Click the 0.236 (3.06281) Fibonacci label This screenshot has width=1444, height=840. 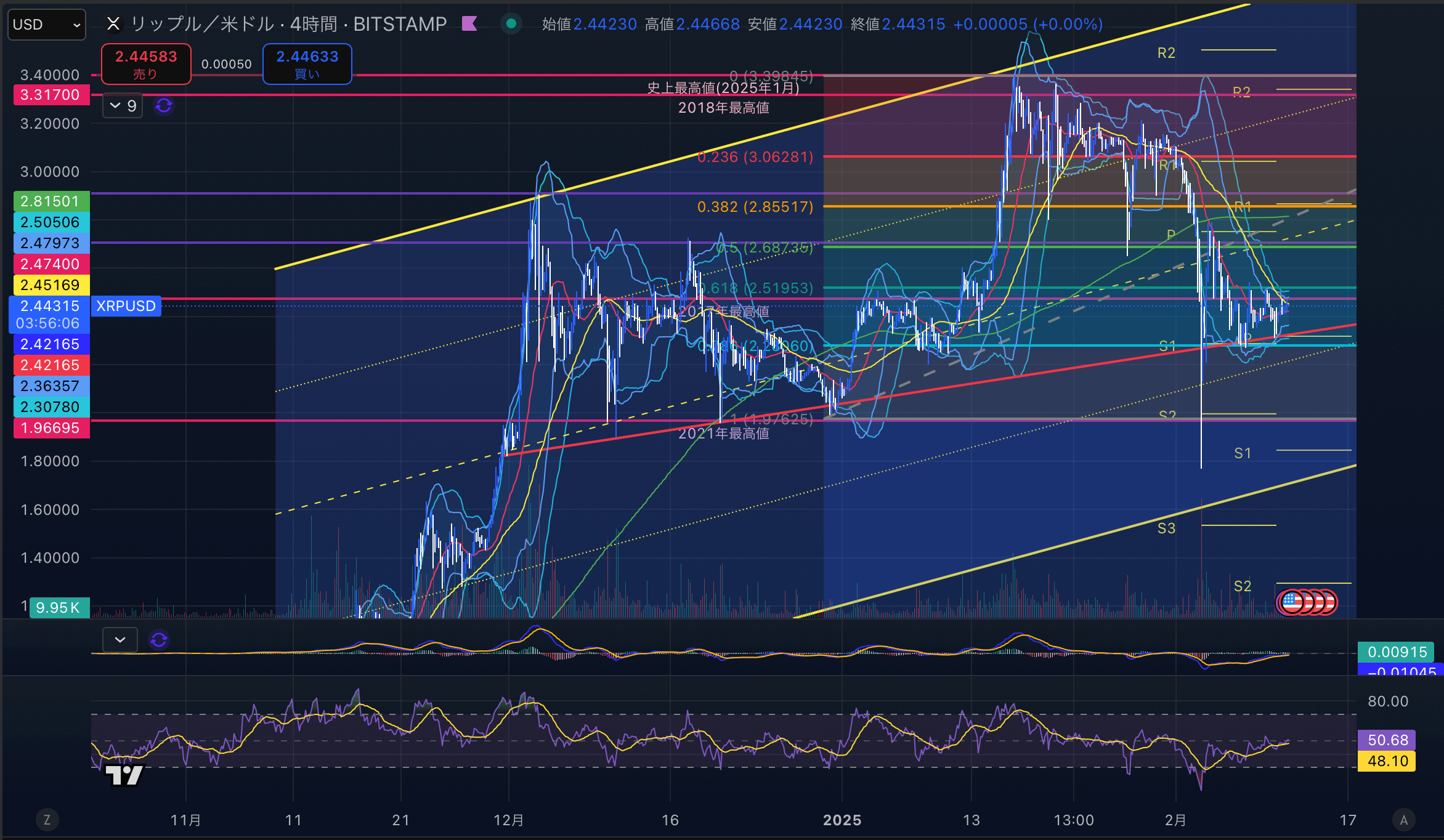pyautogui.click(x=755, y=157)
